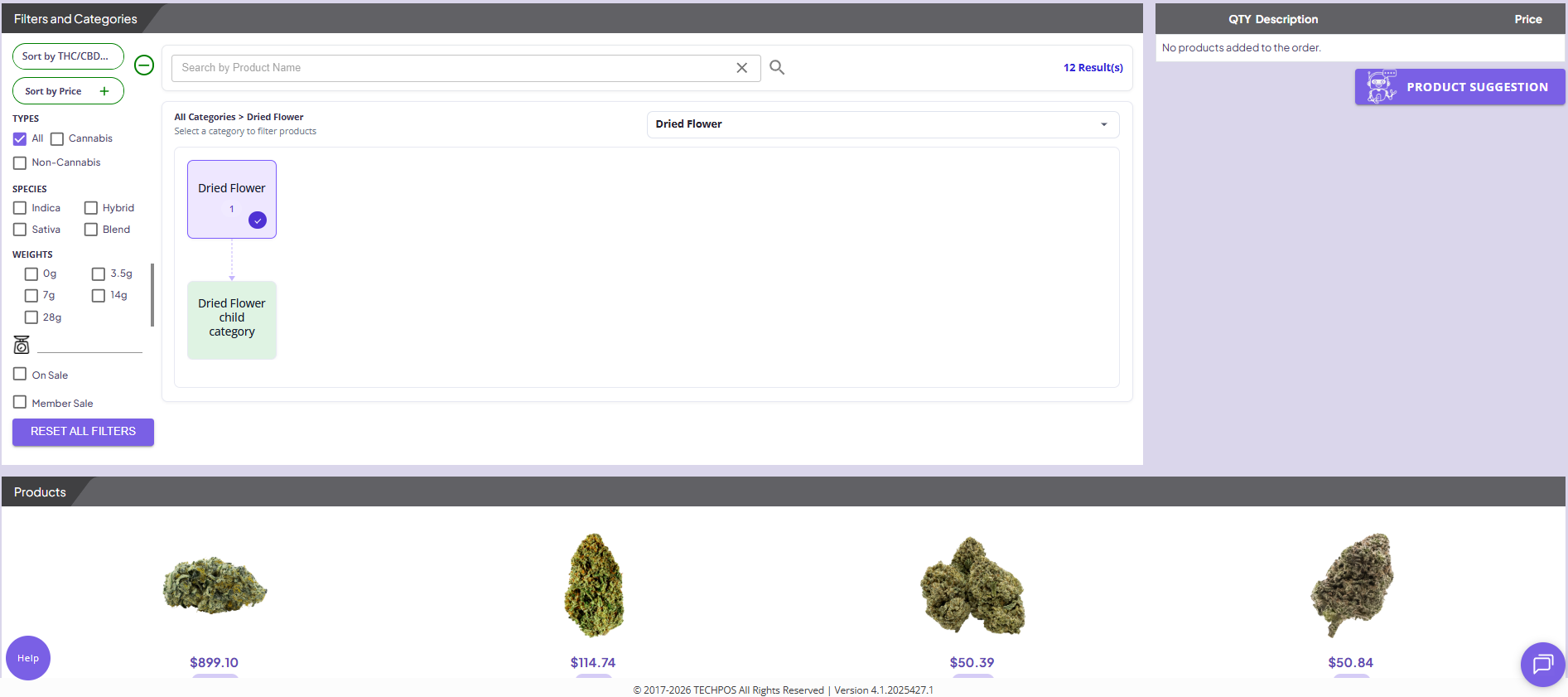
Task: Click the plus icon on Sort by Price
Action: (x=104, y=91)
